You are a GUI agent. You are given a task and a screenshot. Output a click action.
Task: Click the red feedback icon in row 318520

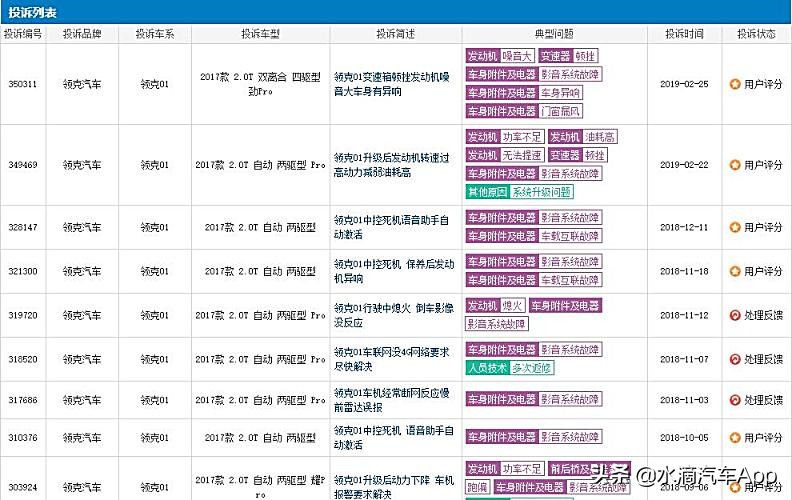[735, 359]
